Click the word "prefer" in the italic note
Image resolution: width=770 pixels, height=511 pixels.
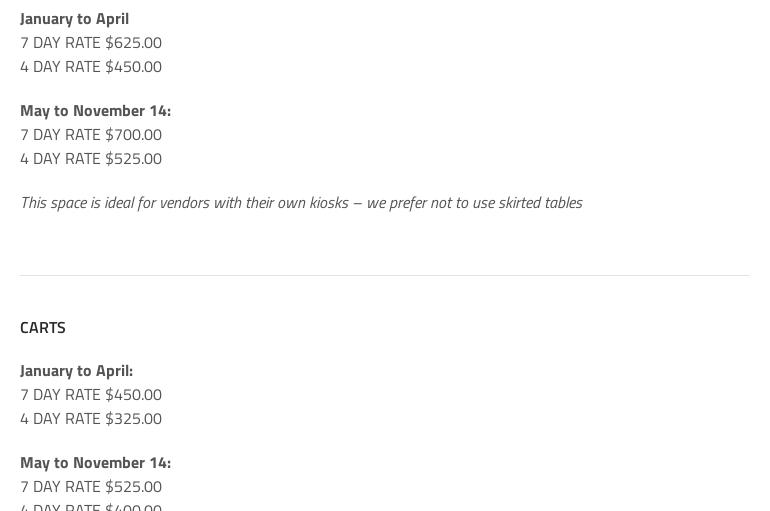tap(408, 203)
